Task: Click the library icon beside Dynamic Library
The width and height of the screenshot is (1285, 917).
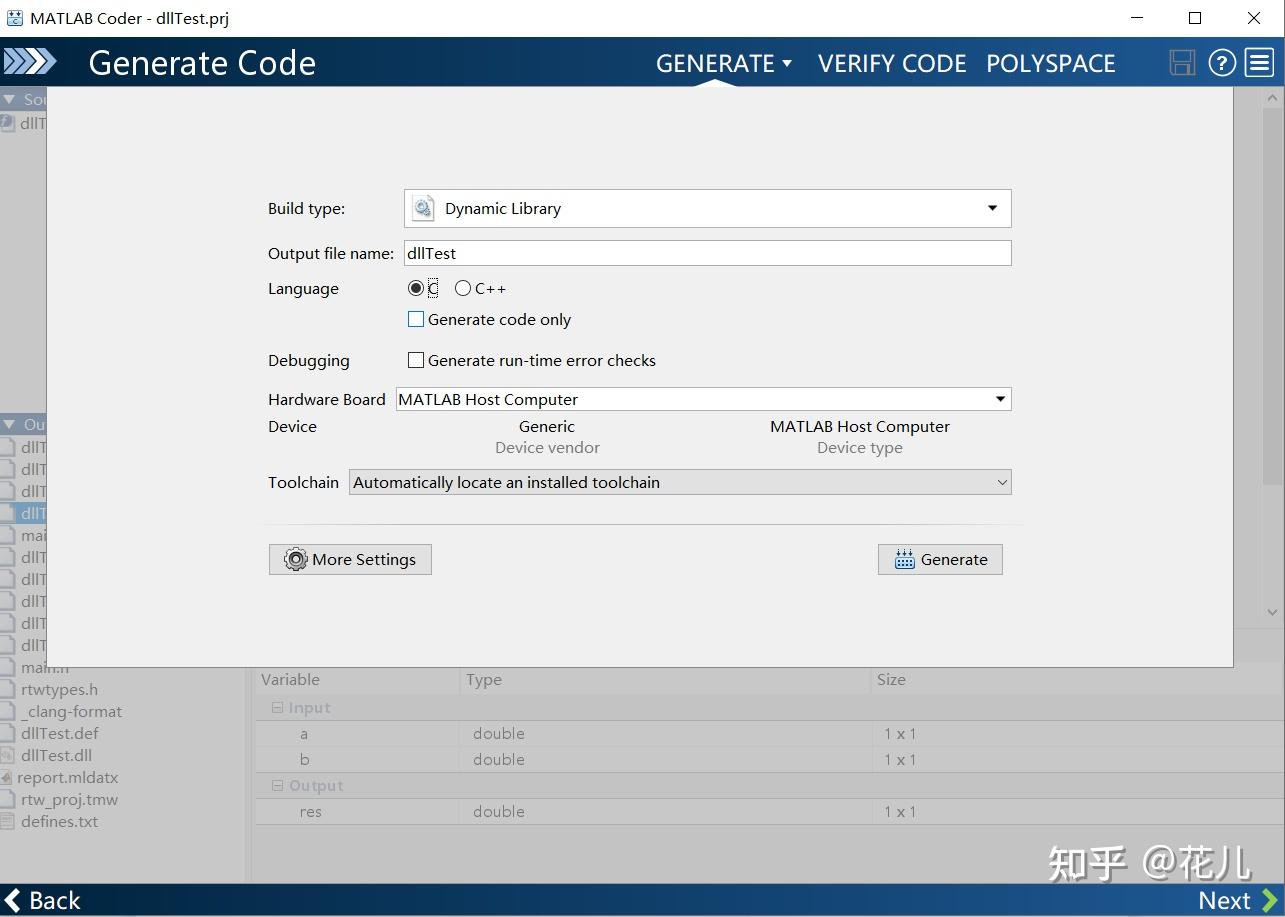Action: (x=421, y=207)
